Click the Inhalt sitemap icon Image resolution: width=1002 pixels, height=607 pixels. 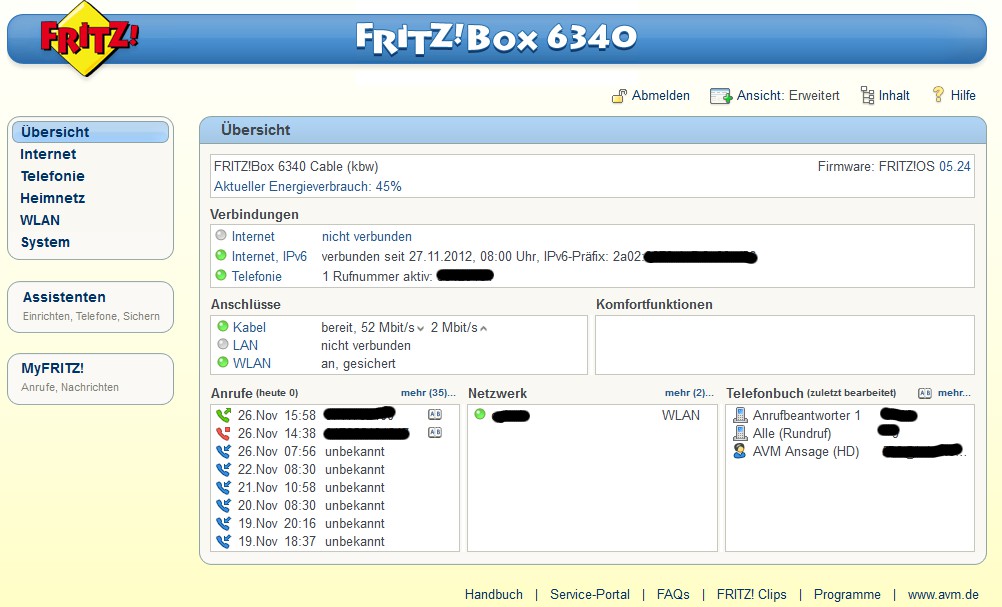[x=867, y=95]
